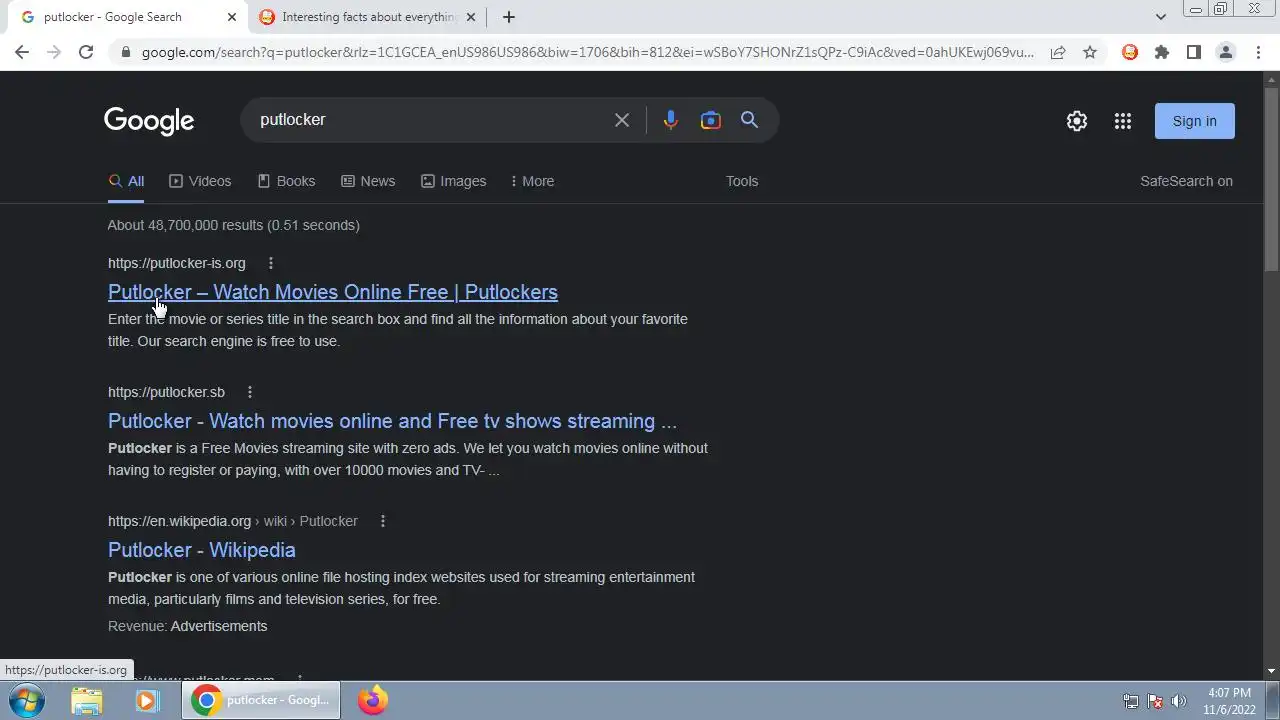Click inside the Google search box
The width and height of the screenshot is (1280, 720).
point(430,120)
